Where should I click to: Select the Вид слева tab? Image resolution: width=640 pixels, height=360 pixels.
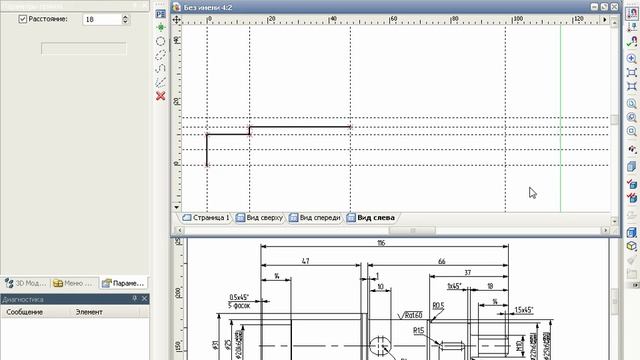(x=371, y=218)
